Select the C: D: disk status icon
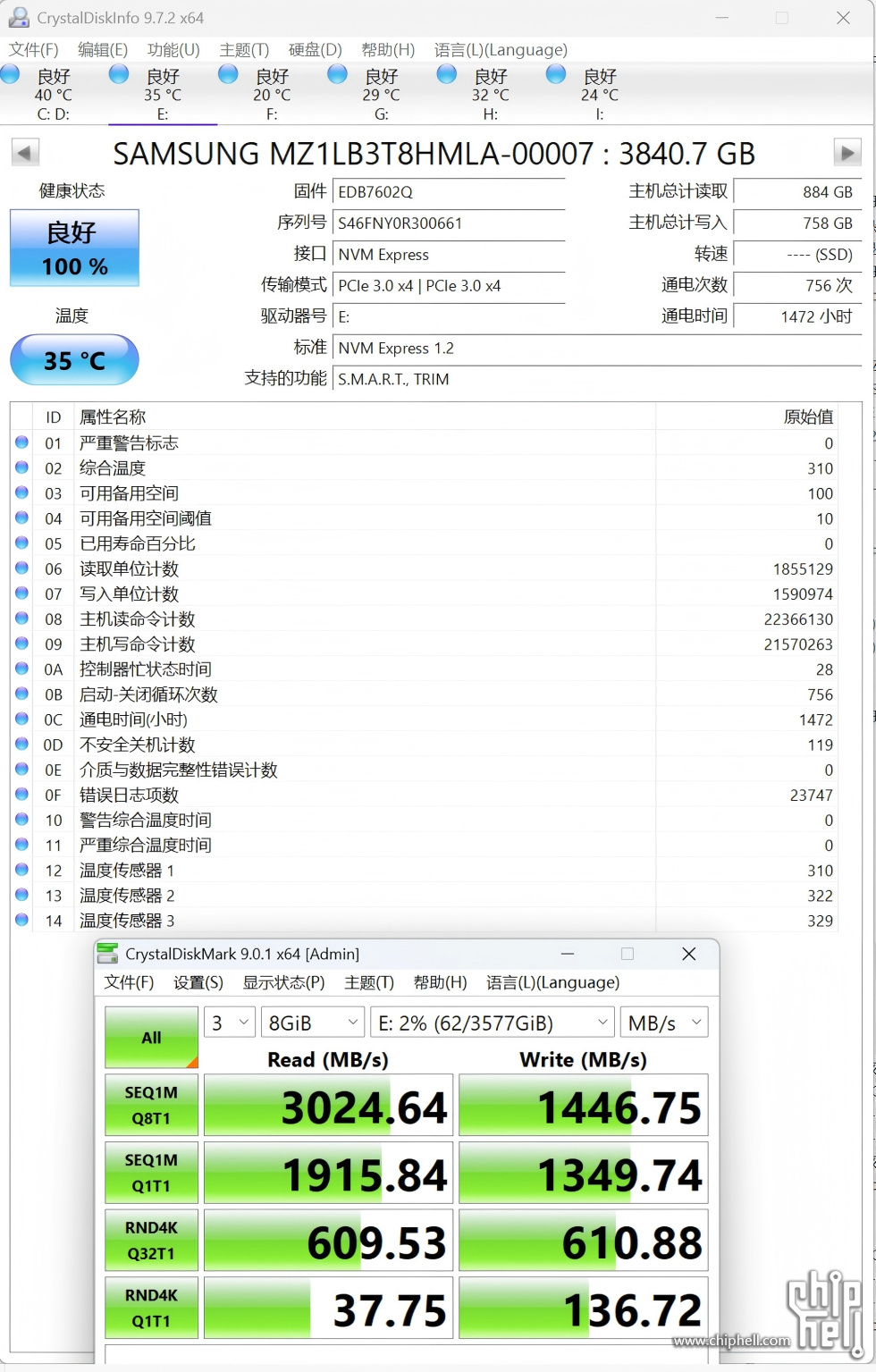876x1372 pixels. point(11,75)
